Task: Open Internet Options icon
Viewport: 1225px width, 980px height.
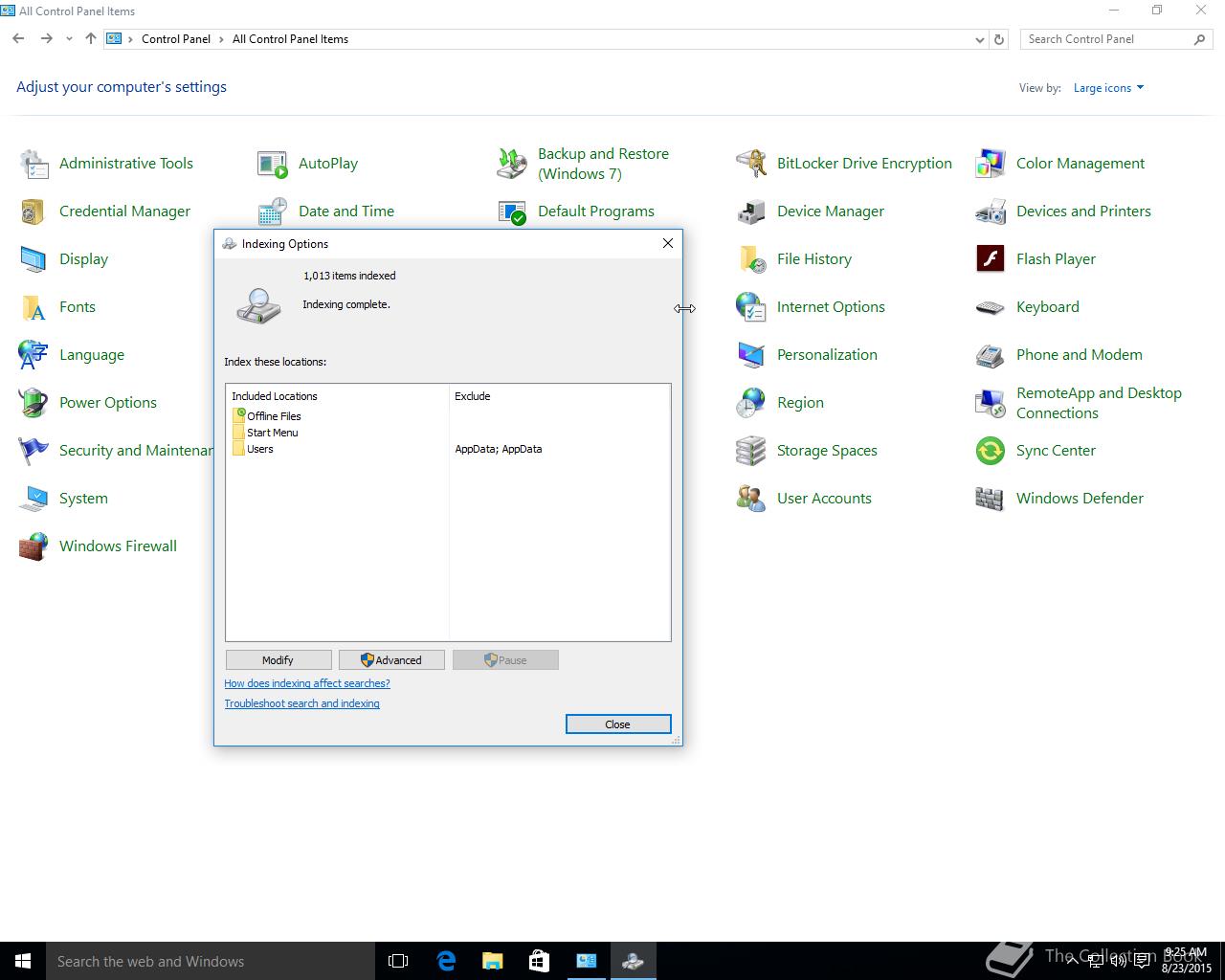Action: pyautogui.click(x=751, y=307)
